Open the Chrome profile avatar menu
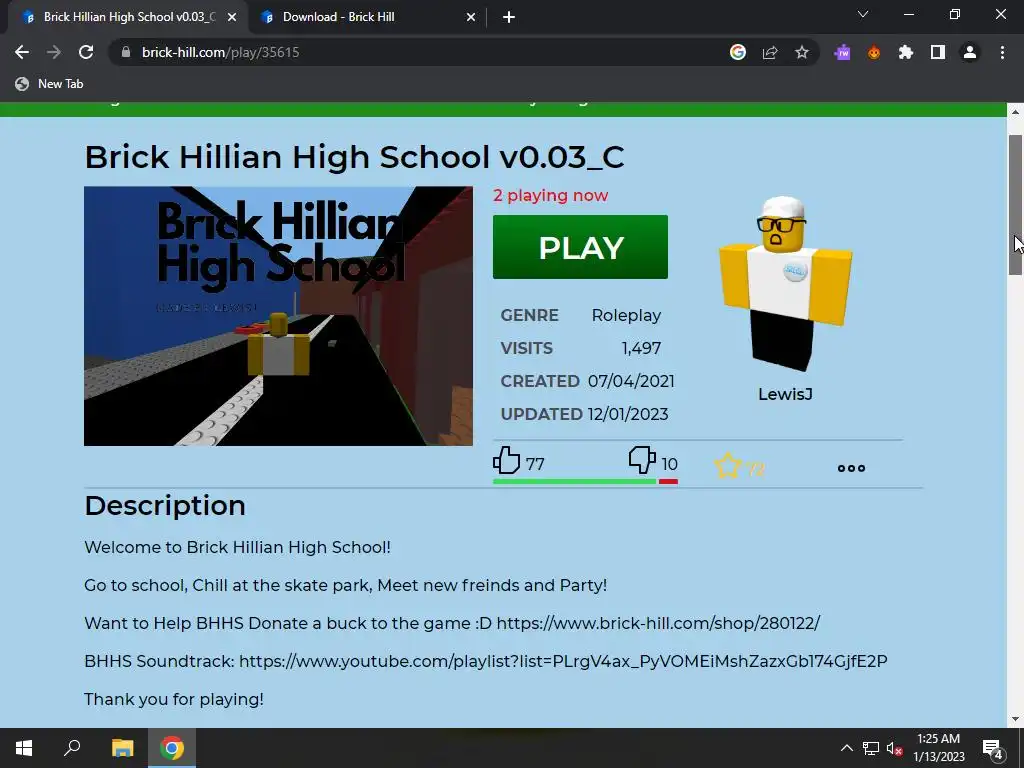This screenshot has height=768, width=1024. [x=970, y=52]
